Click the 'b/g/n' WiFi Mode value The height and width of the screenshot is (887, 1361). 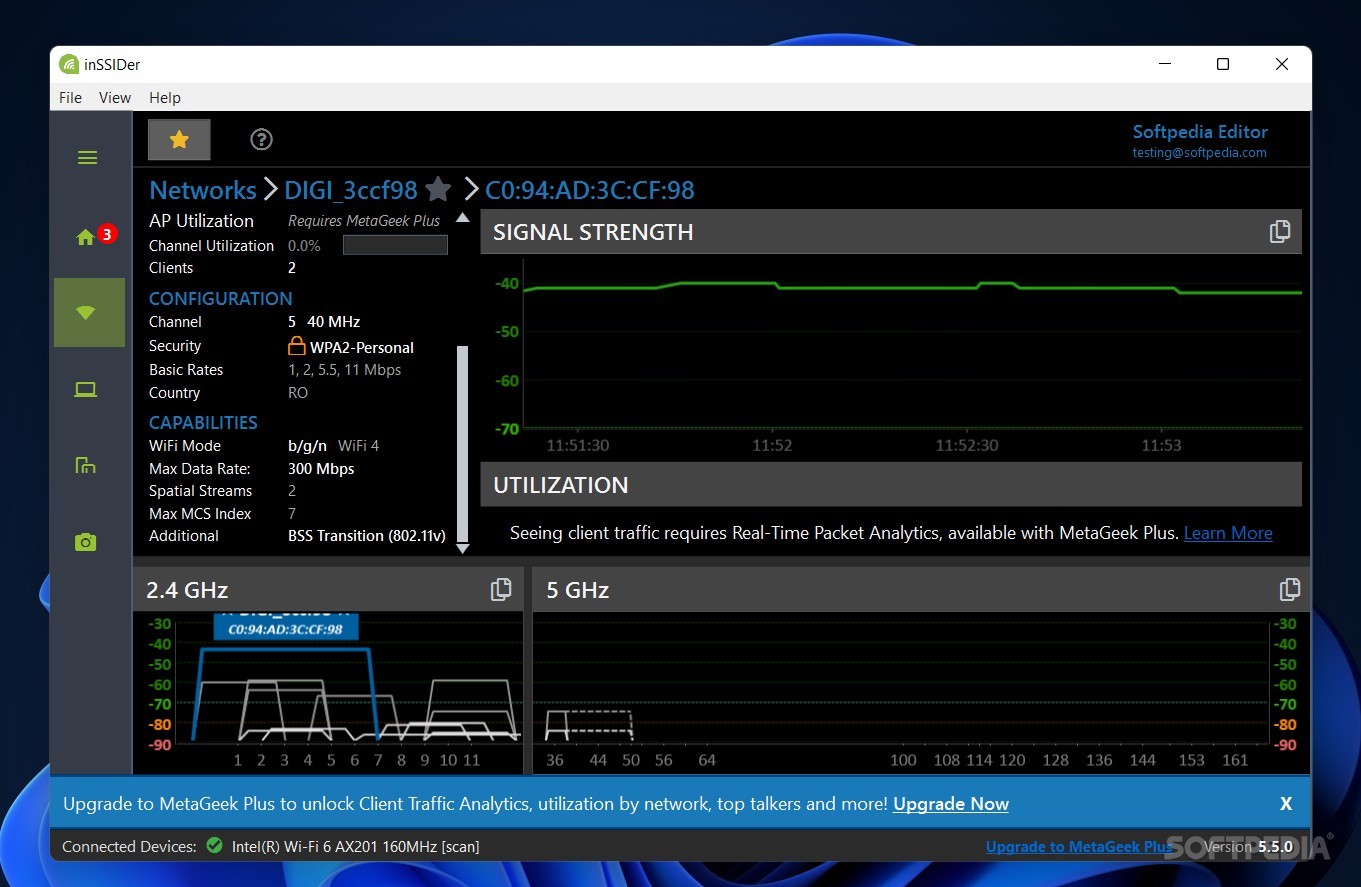307,445
